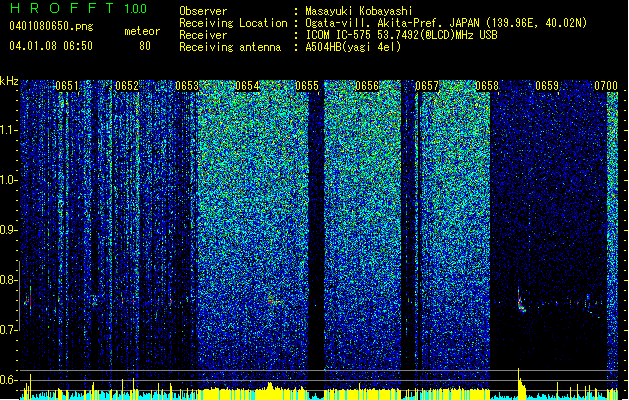Click the Receiving Location label
Image resolution: width=629 pixels, height=400 pixels.
pos(233,23)
